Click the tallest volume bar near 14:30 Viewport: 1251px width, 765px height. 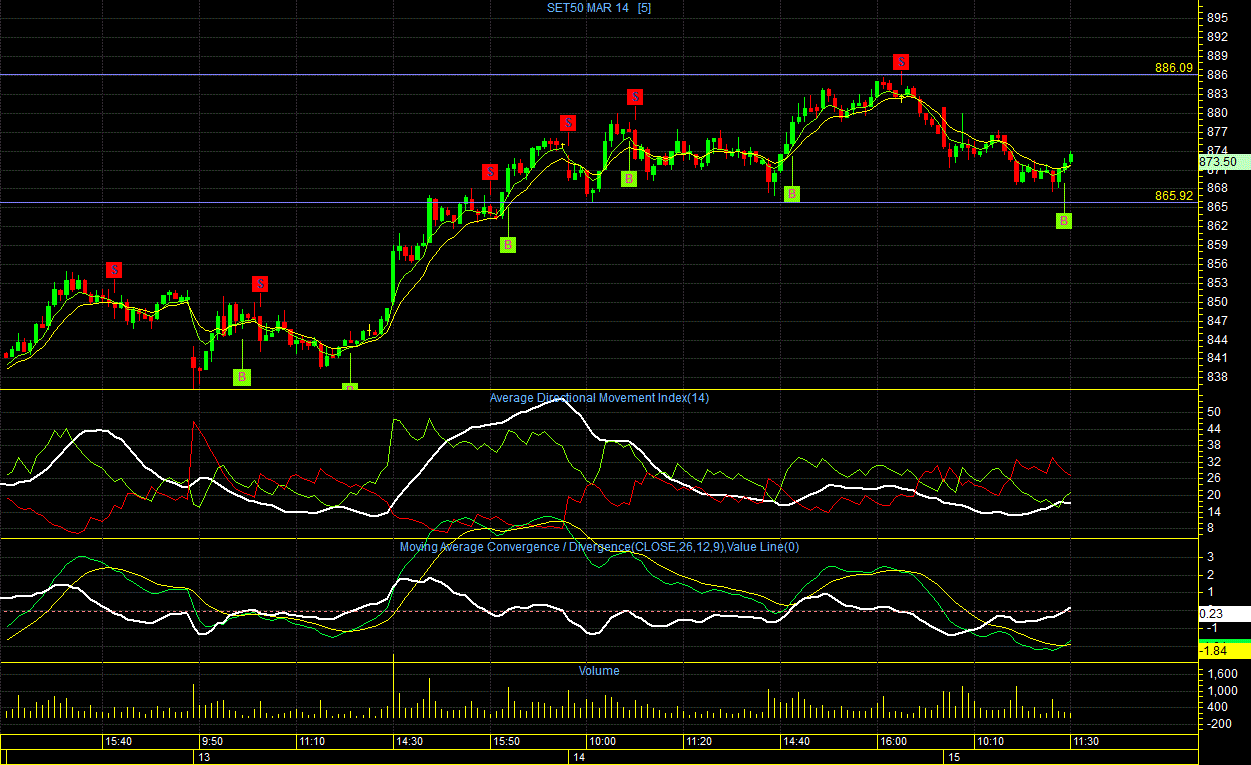pyautogui.click(x=394, y=686)
